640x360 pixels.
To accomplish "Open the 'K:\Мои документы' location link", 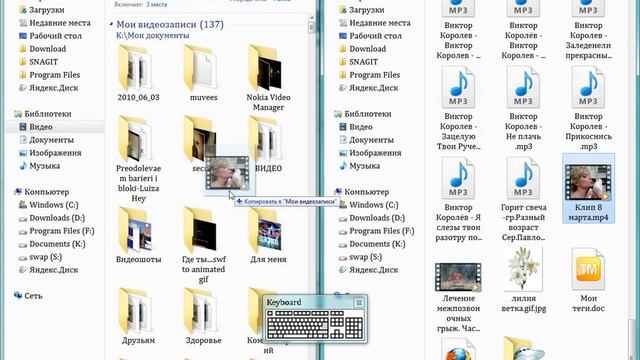I will [x=153, y=36].
